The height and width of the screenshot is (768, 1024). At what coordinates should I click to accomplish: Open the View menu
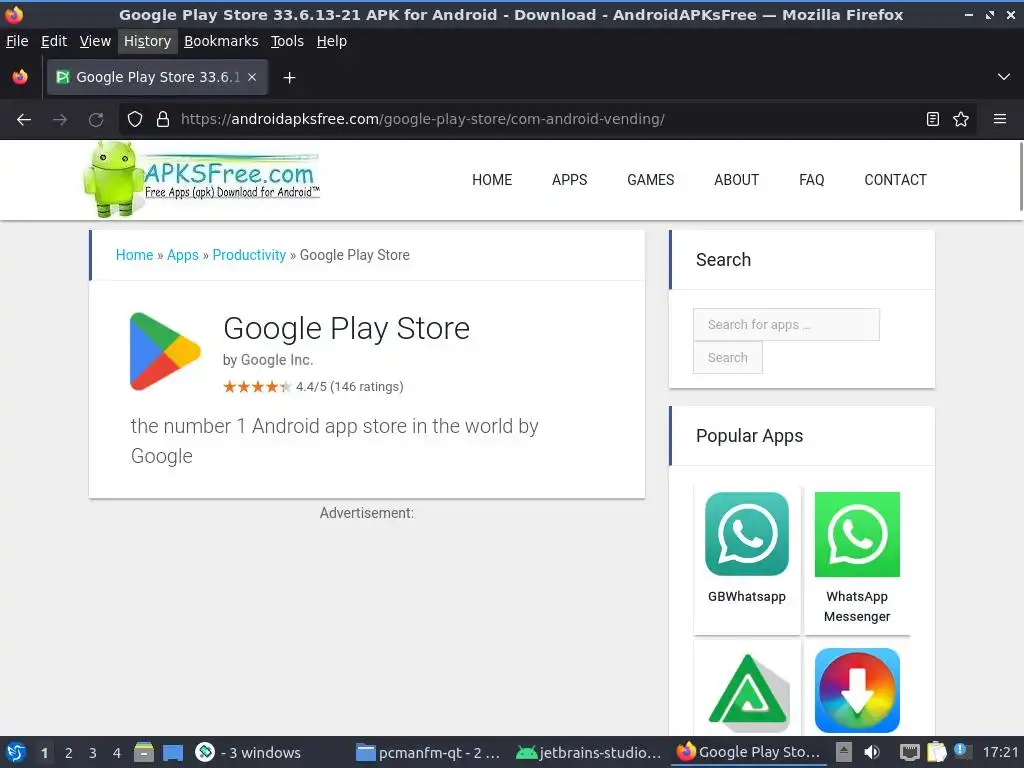pyautogui.click(x=95, y=41)
